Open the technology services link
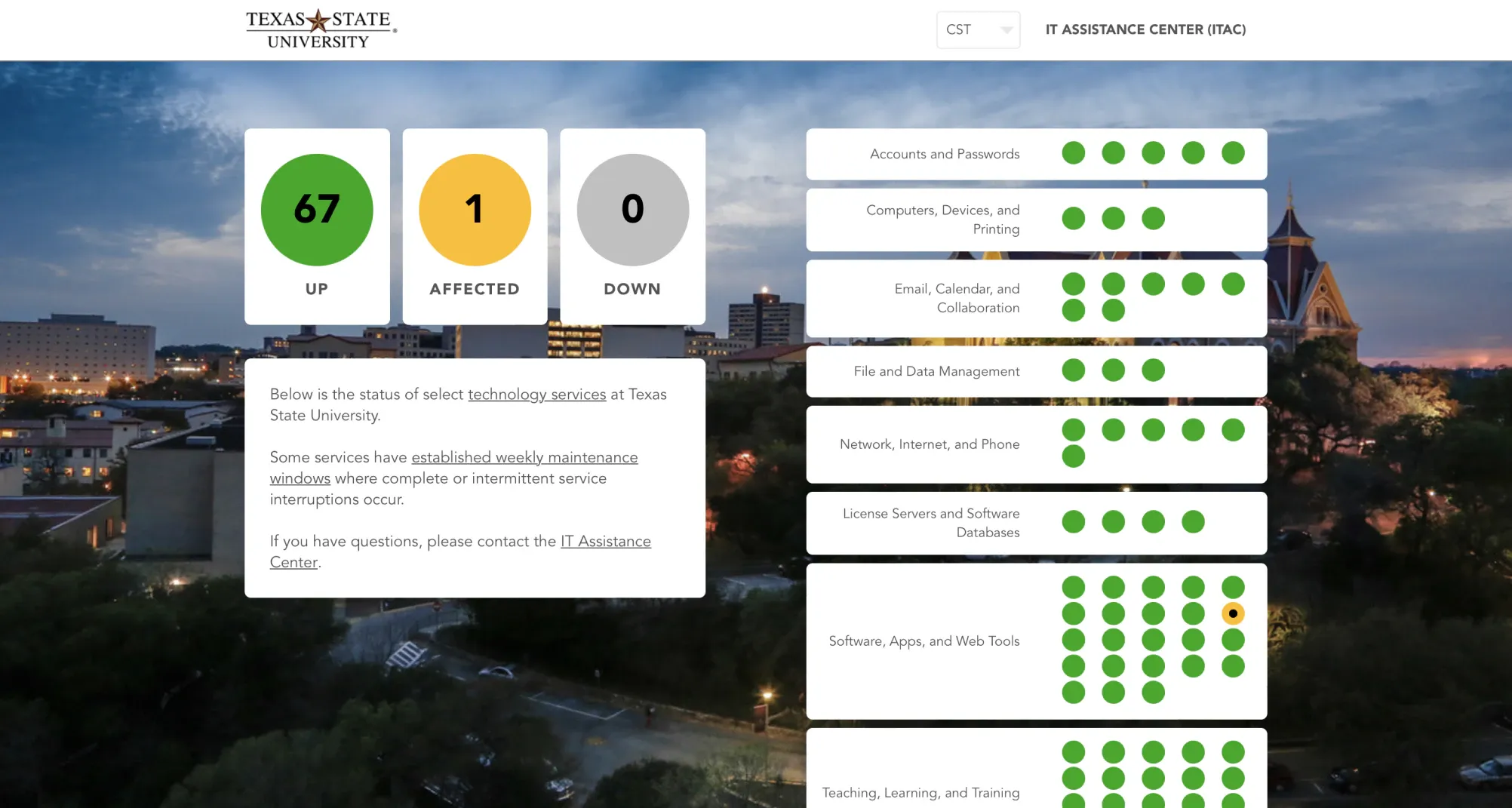 [536, 394]
